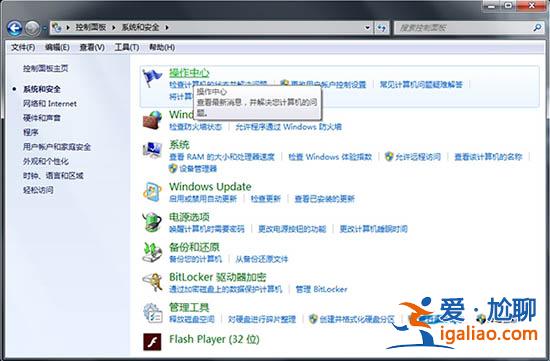Click the Control Panel icon in the address bar
550x361 pixels.
tap(57, 27)
